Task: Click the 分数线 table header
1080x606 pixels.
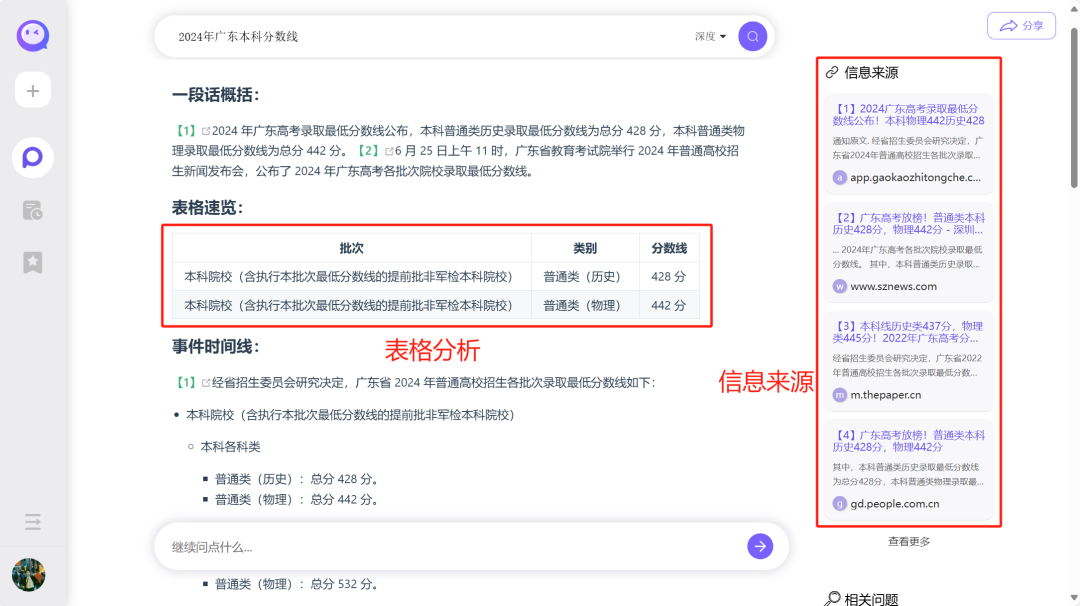Action: 669,248
